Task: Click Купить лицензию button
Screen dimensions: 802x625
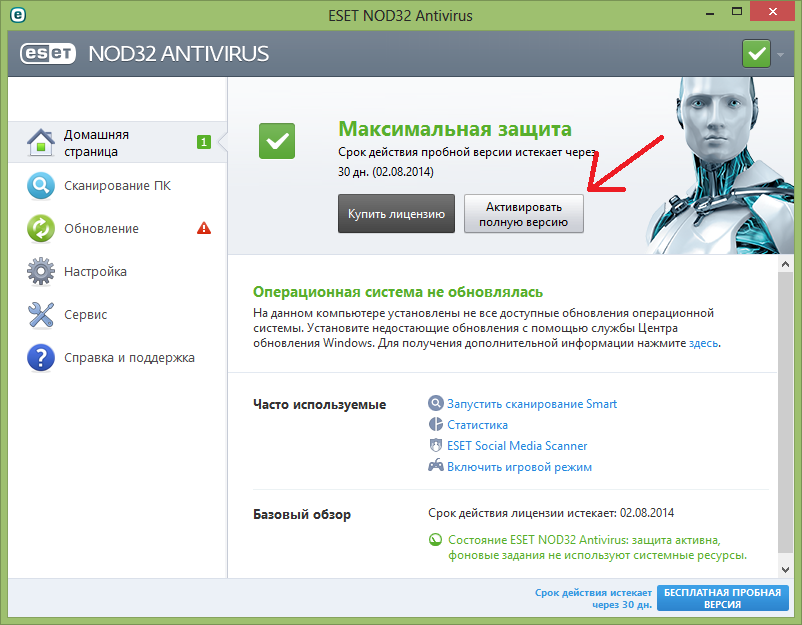Action: (396, 214)
